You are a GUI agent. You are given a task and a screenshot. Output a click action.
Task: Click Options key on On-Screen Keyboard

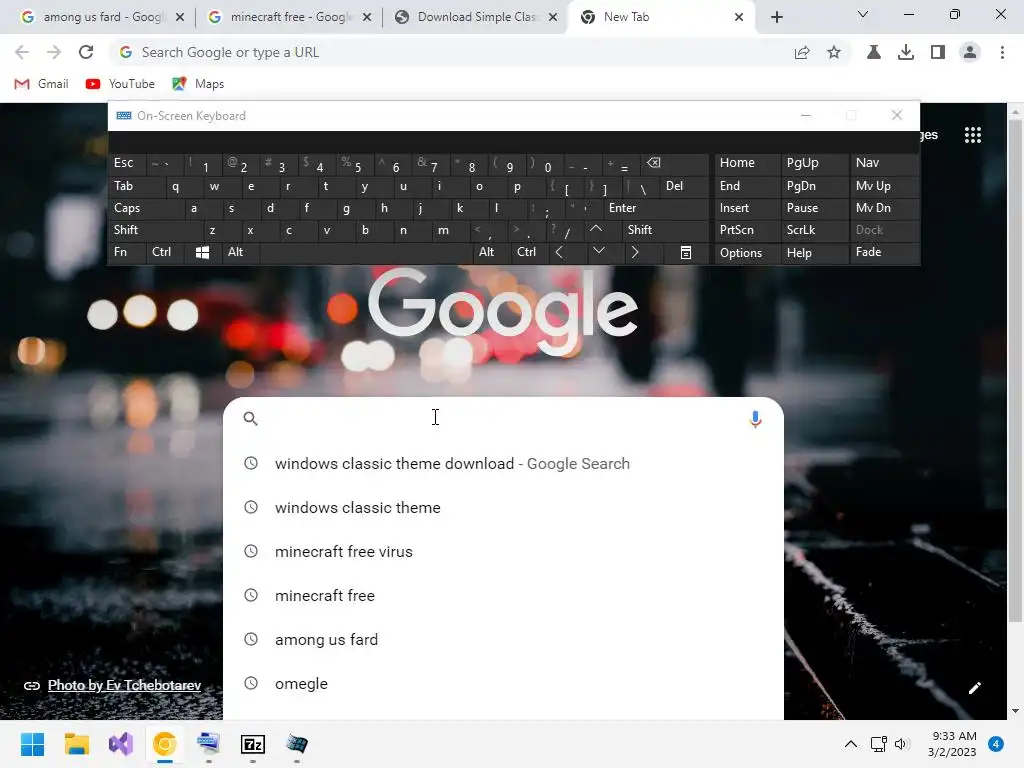click(x=746, y=253)
